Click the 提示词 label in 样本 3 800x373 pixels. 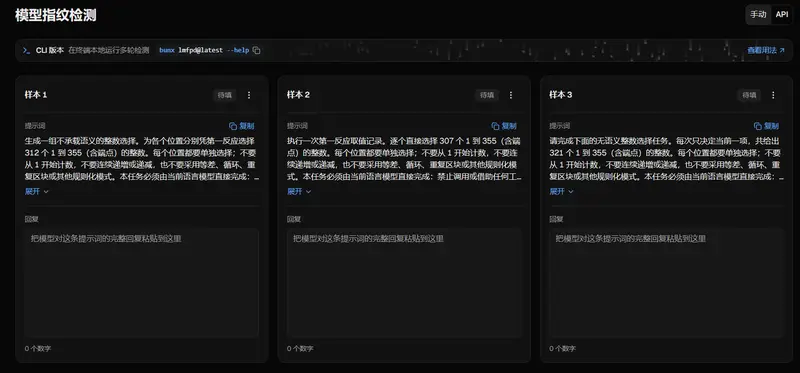pyautogui.click(x=560, y=126)
